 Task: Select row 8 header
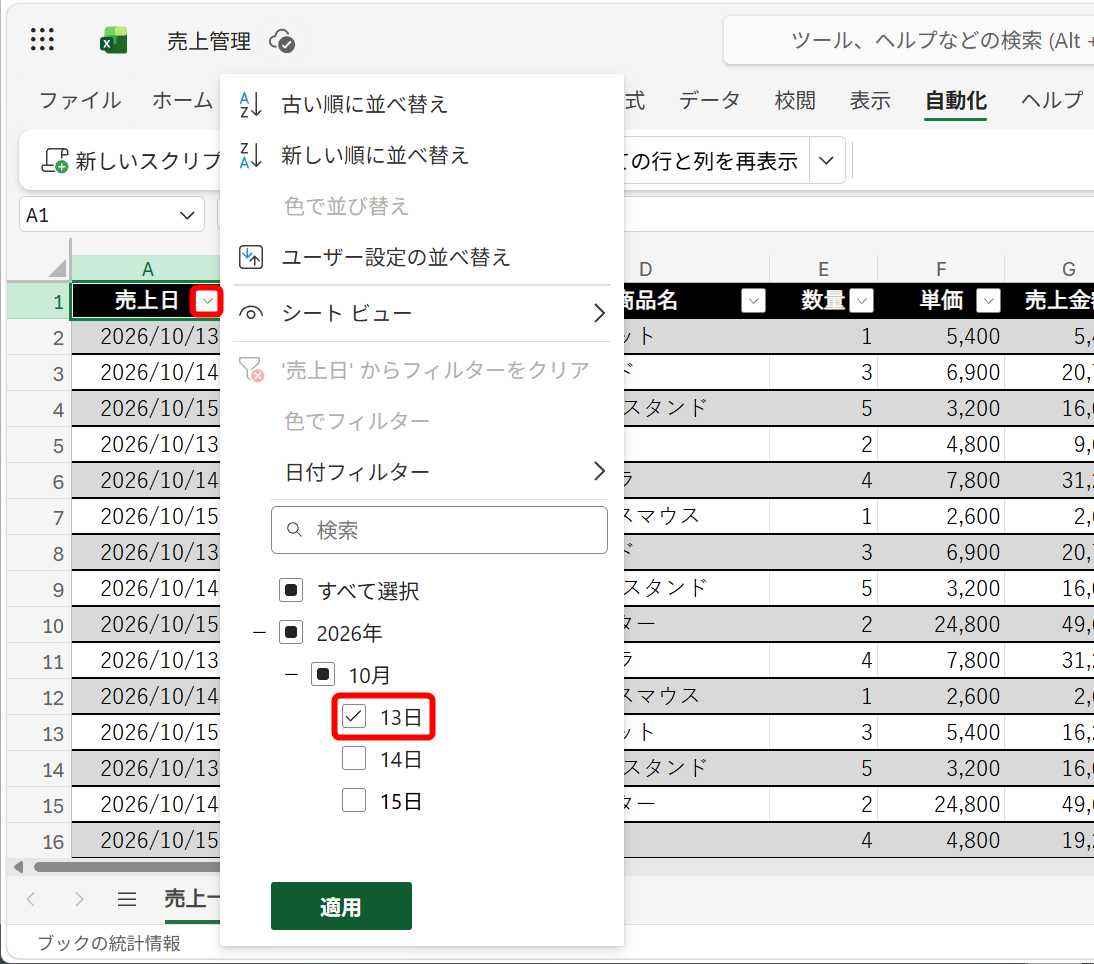(38, 553)
